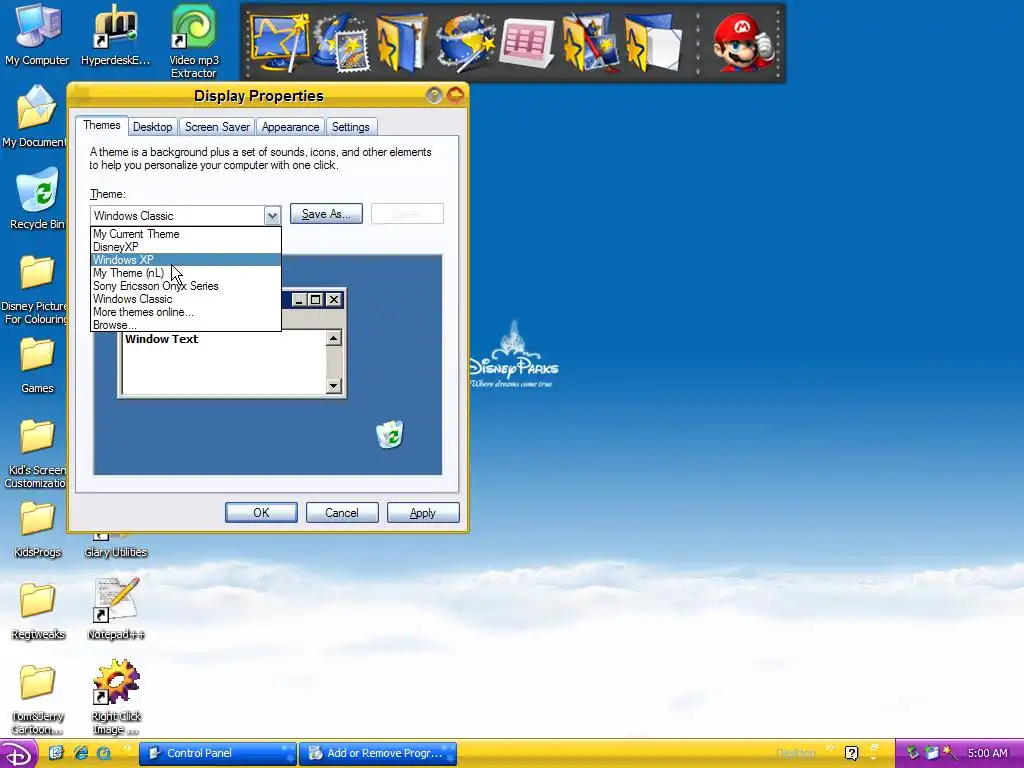This screenshot has width=1024, height=768.
Task: Expand the Desktop toolbar chevron
Action: 830,748
